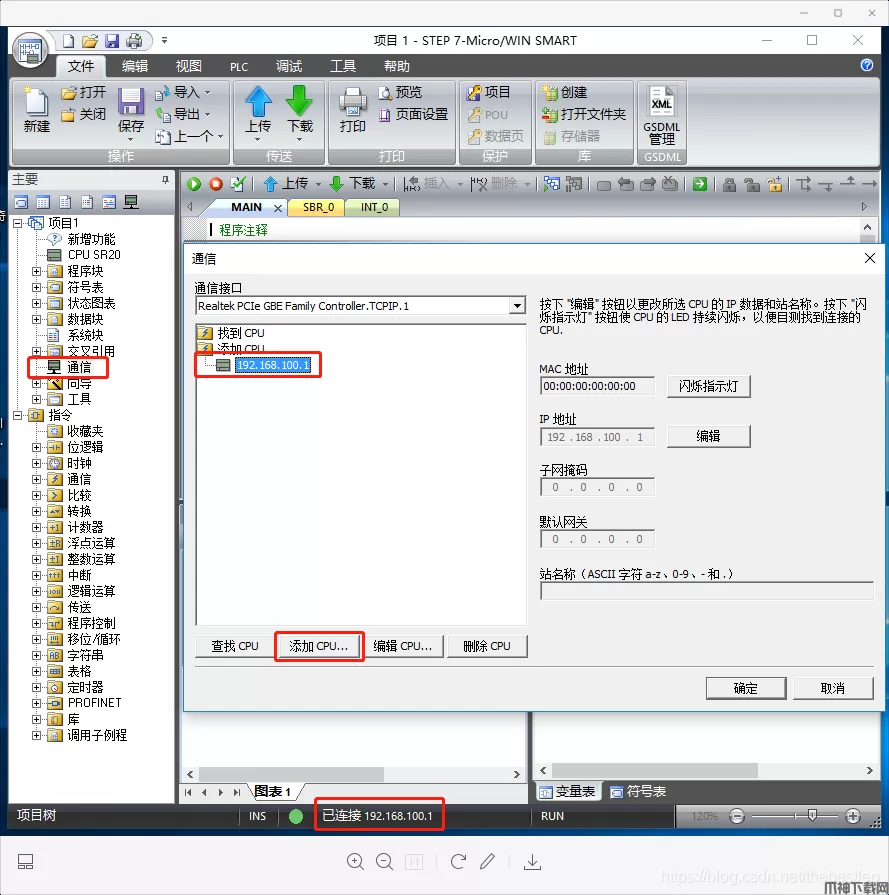Open the SBR_0 editor tab
Image resolution: width=889 pixels, height=895 pixels.
318,207
